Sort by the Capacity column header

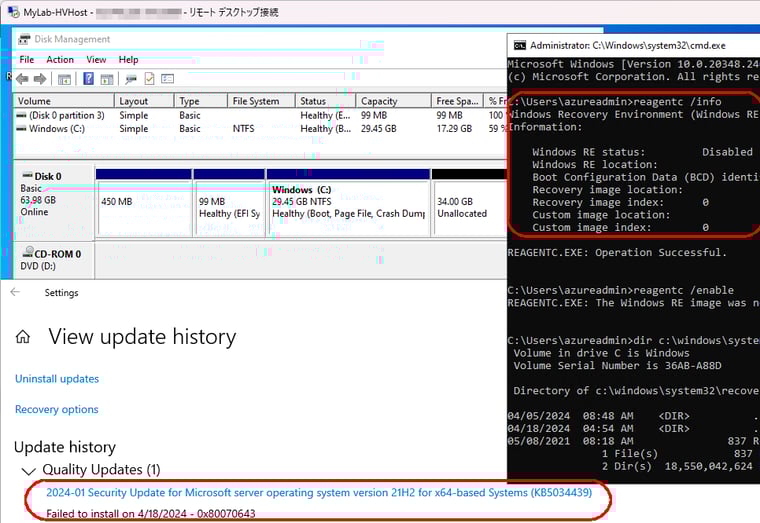(394, 101)
